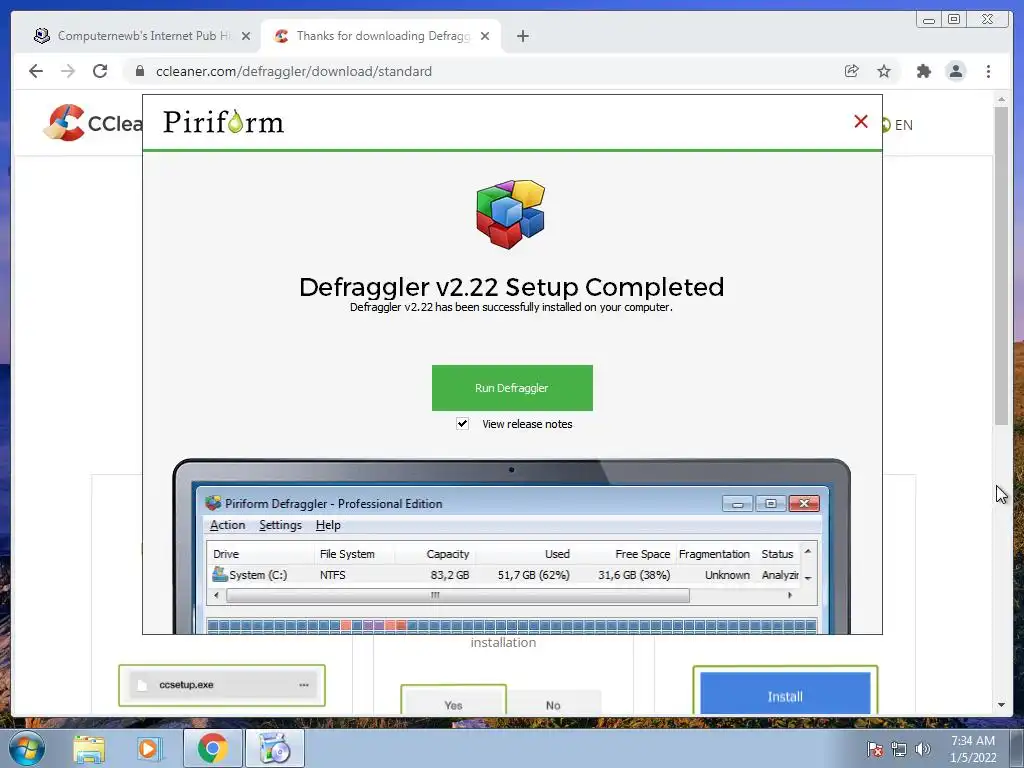
Task: Click the Help menu in preview image
Action: (328, 525)
